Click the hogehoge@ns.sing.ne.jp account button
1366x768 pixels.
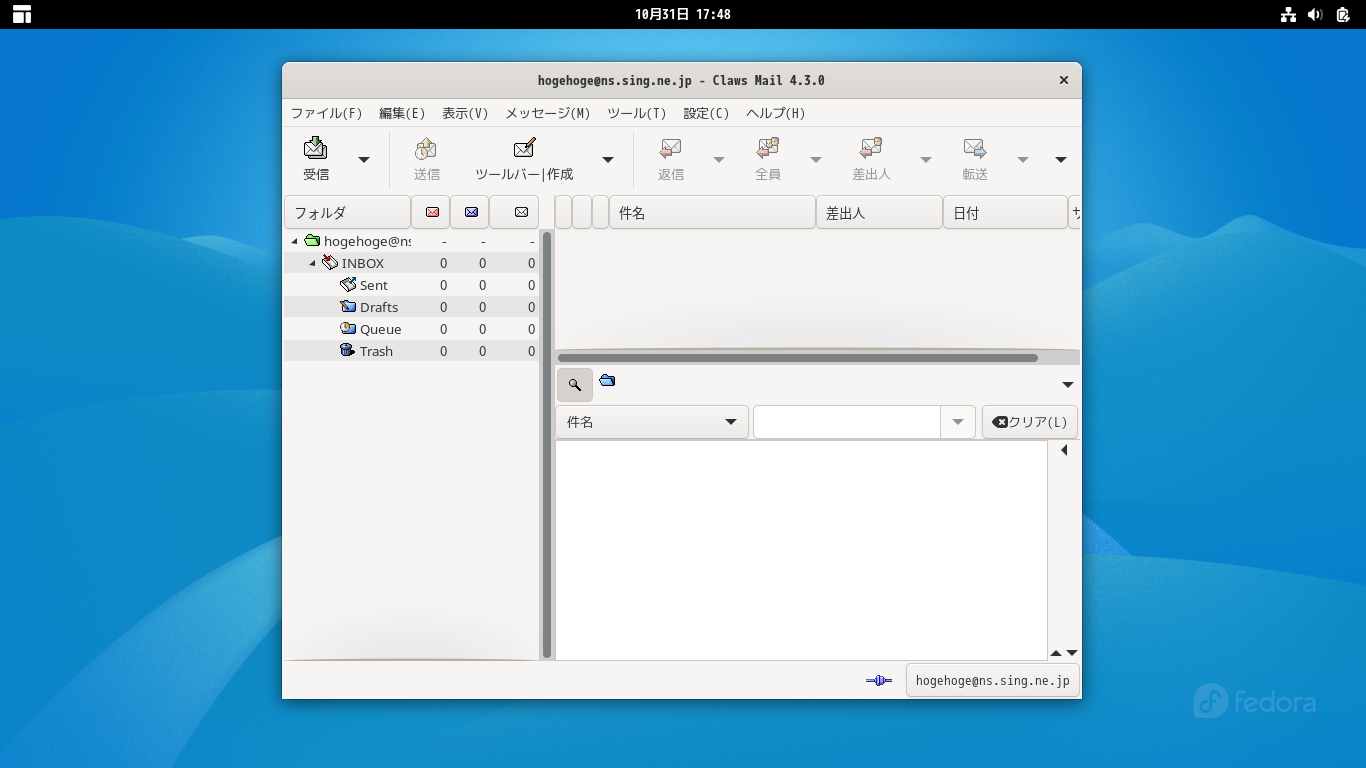click(x=992, y=681)
